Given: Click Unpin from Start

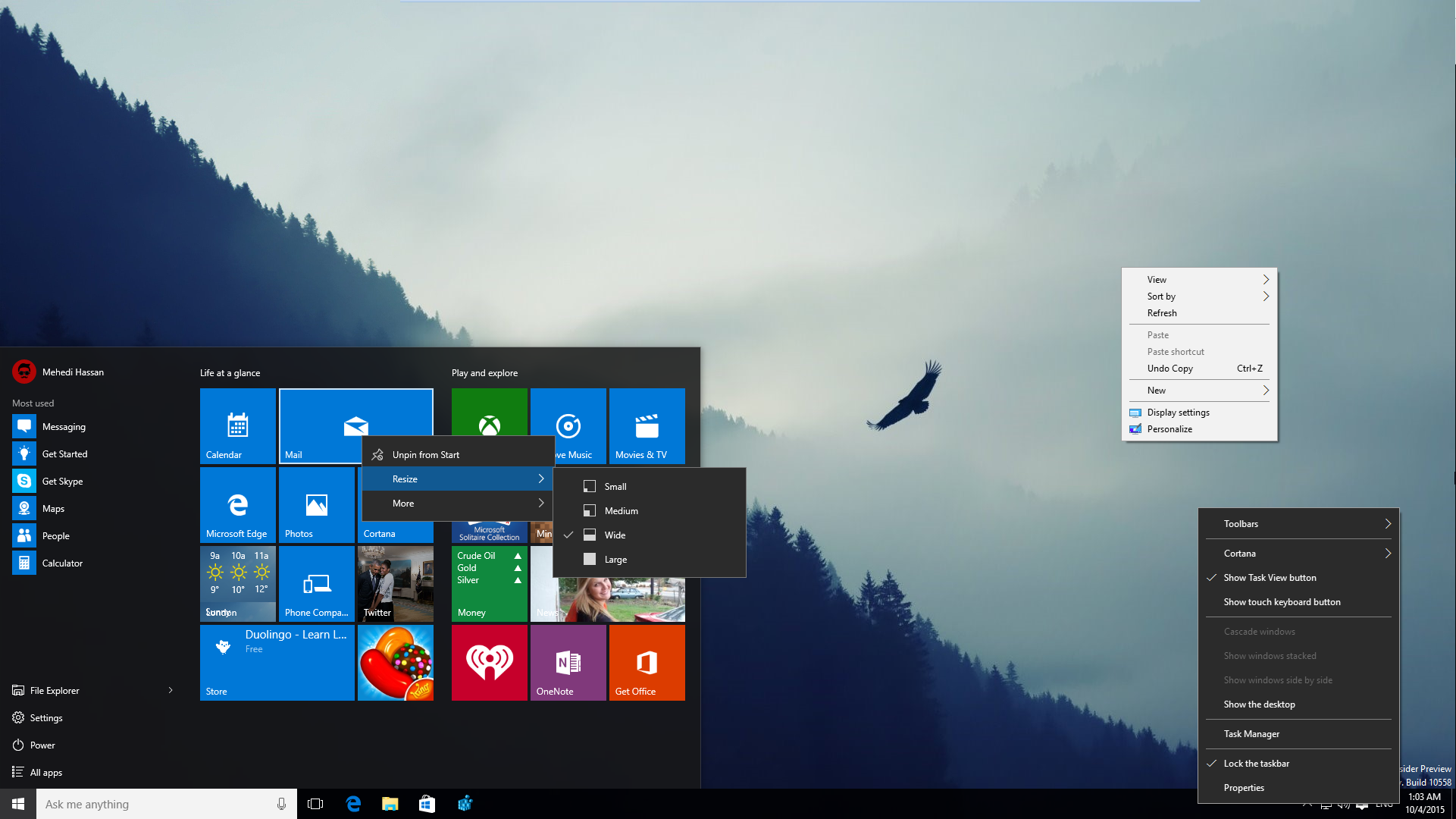Looking at the screenshot, I should point(425,455).
